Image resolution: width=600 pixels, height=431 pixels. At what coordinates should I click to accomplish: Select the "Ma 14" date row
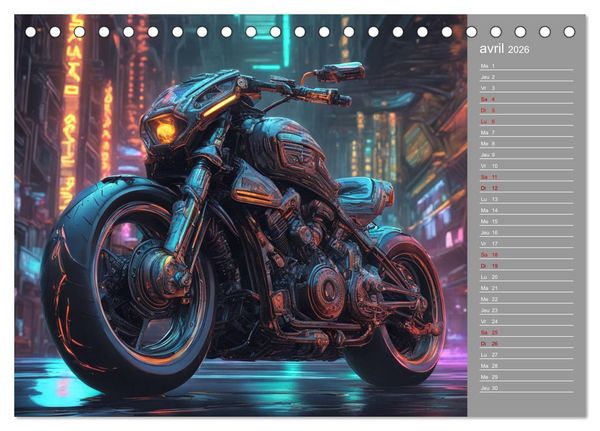click(527, 210)
